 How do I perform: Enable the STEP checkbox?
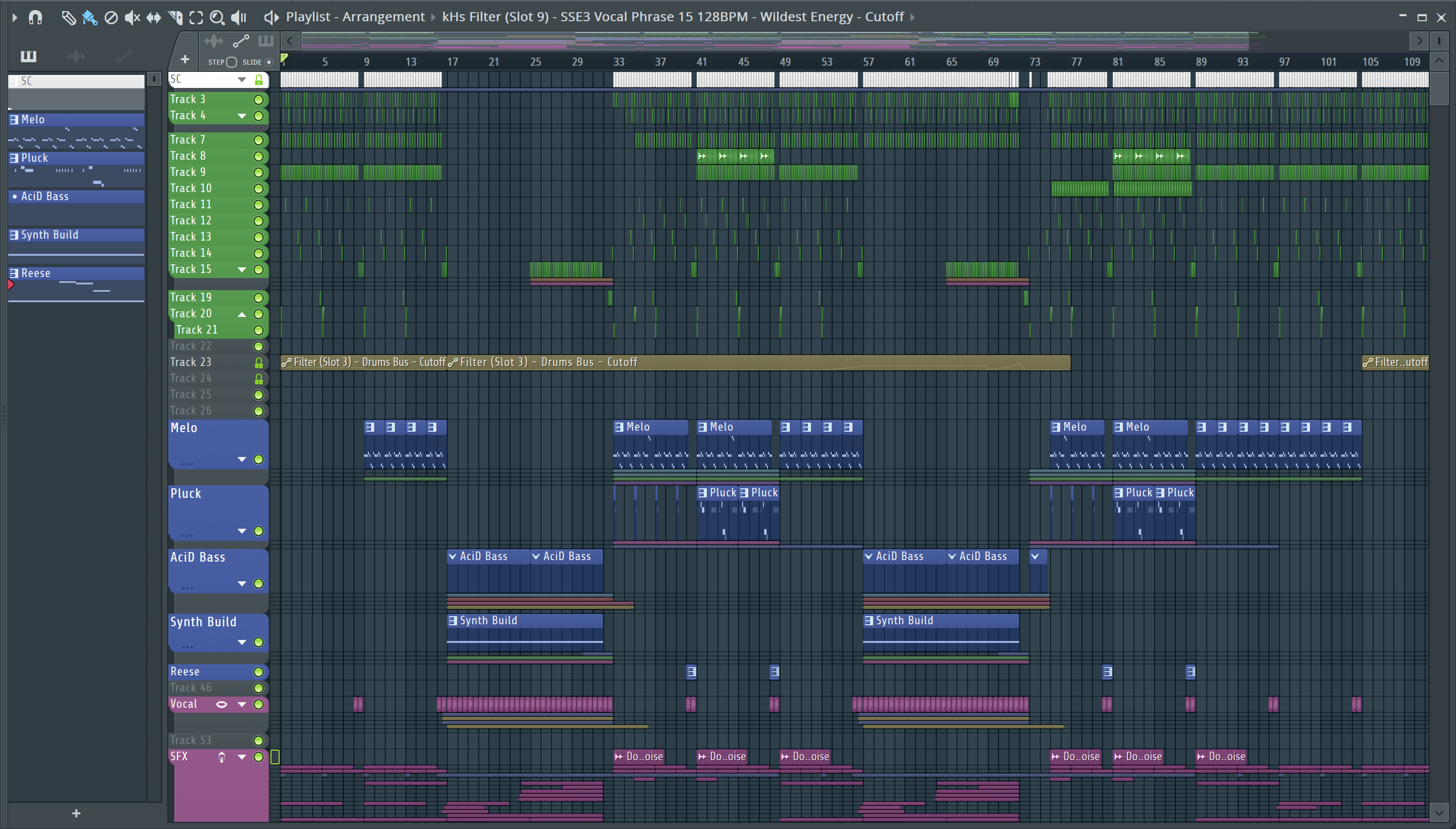(x=231, y=62)
